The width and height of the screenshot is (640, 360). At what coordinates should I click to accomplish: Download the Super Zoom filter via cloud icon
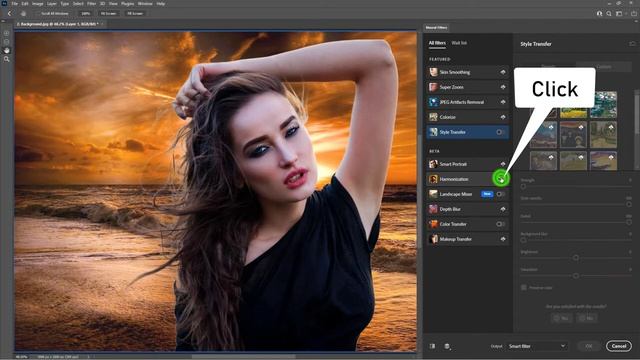click(503, 87)
